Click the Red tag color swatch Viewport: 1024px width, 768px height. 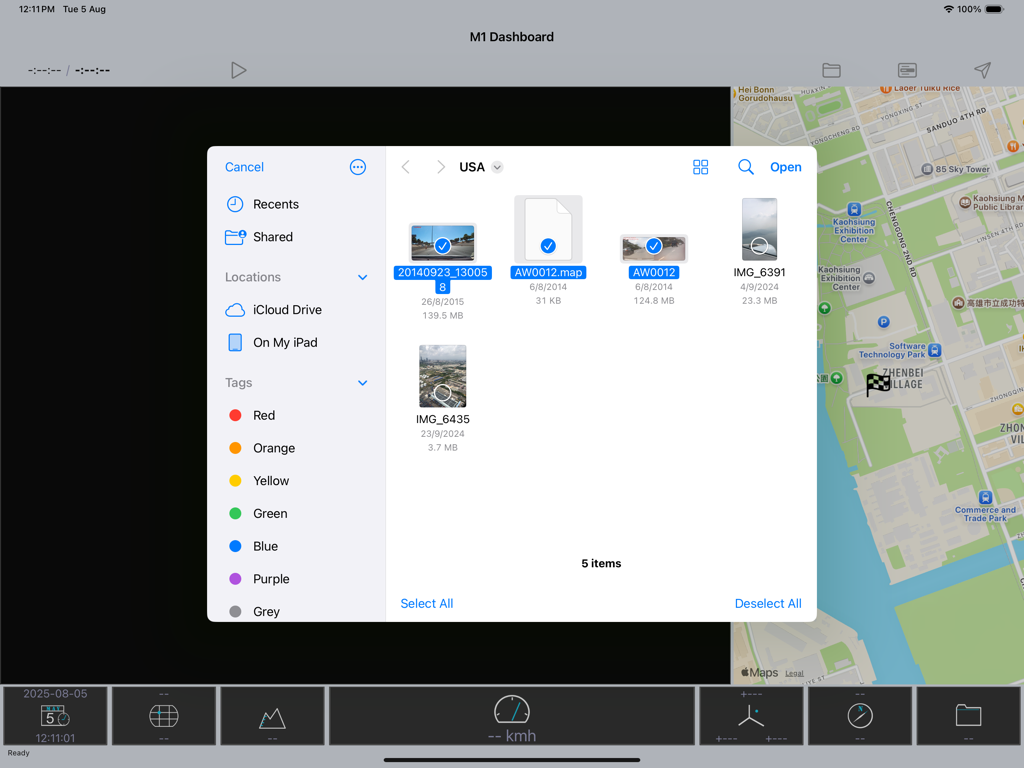pyautogui.click(x=238, y=415)
